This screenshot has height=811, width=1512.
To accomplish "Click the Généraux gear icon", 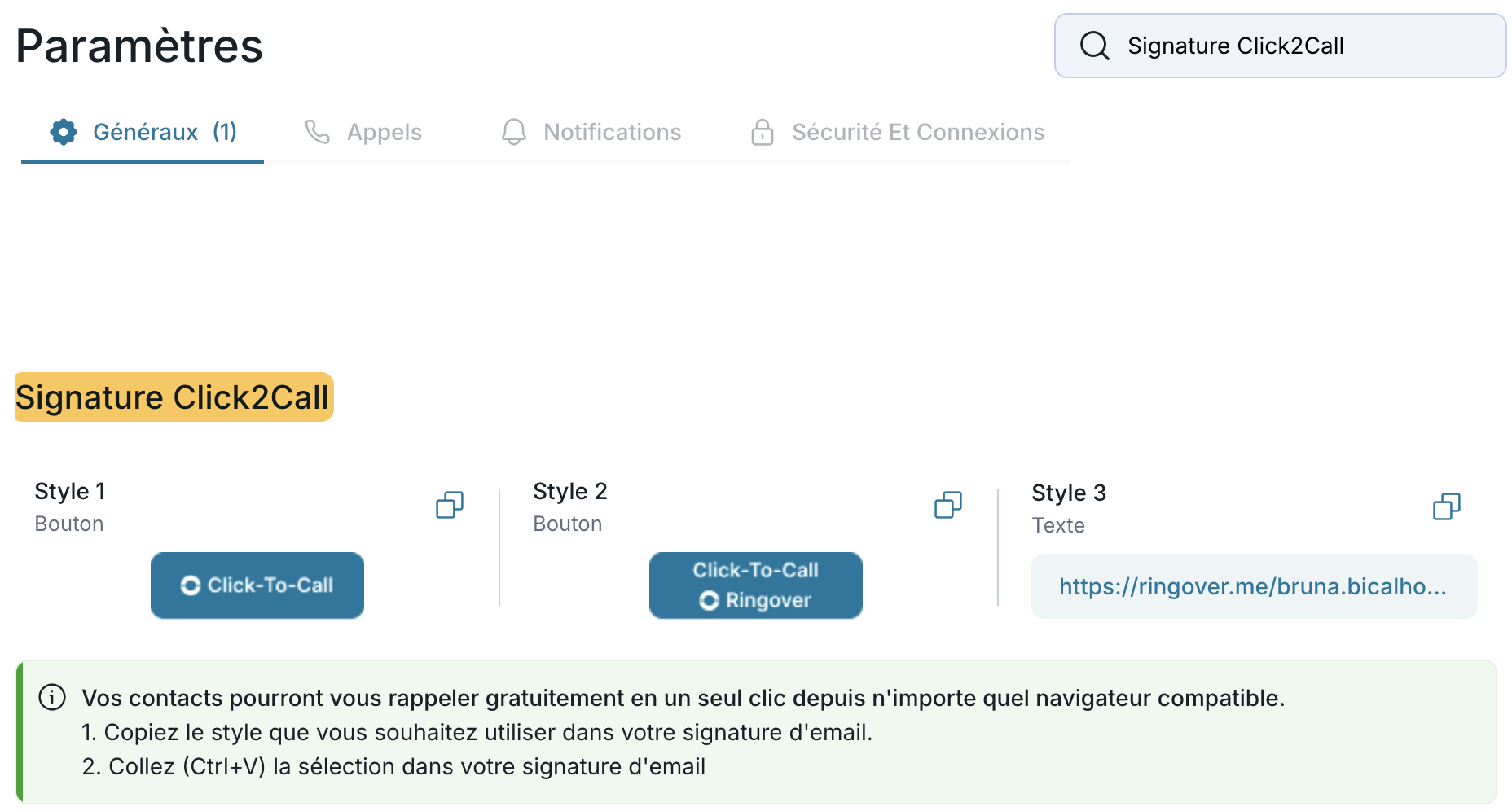I will tap(64, 132).
